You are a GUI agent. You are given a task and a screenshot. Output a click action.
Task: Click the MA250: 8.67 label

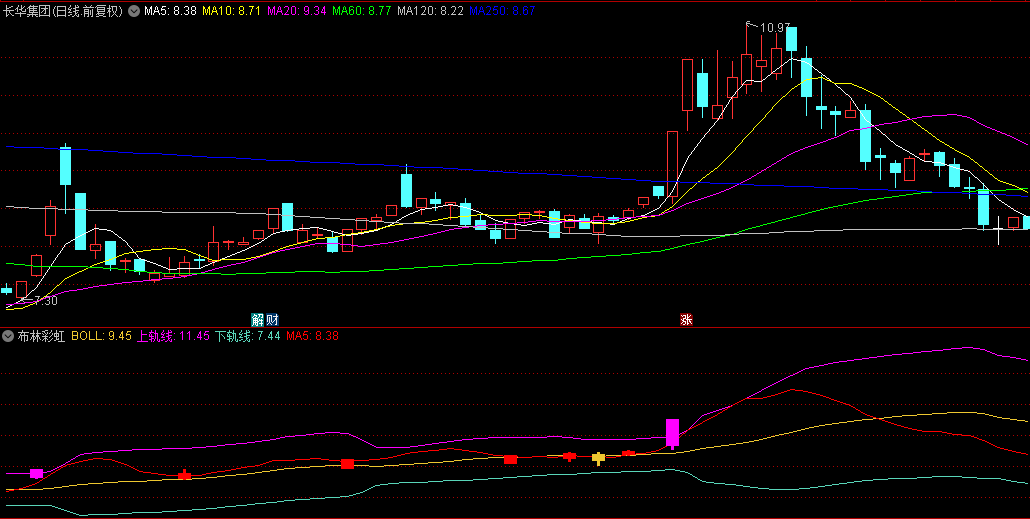[x=503, y=11]
